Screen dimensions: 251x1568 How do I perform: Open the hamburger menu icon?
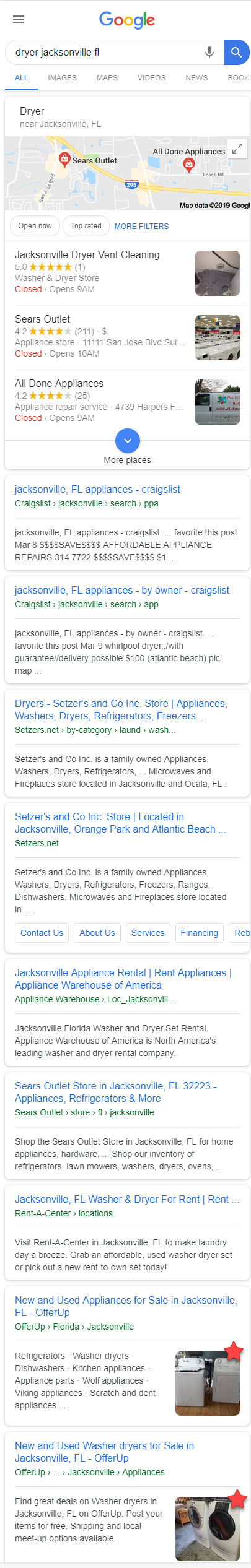coord(19,19)
